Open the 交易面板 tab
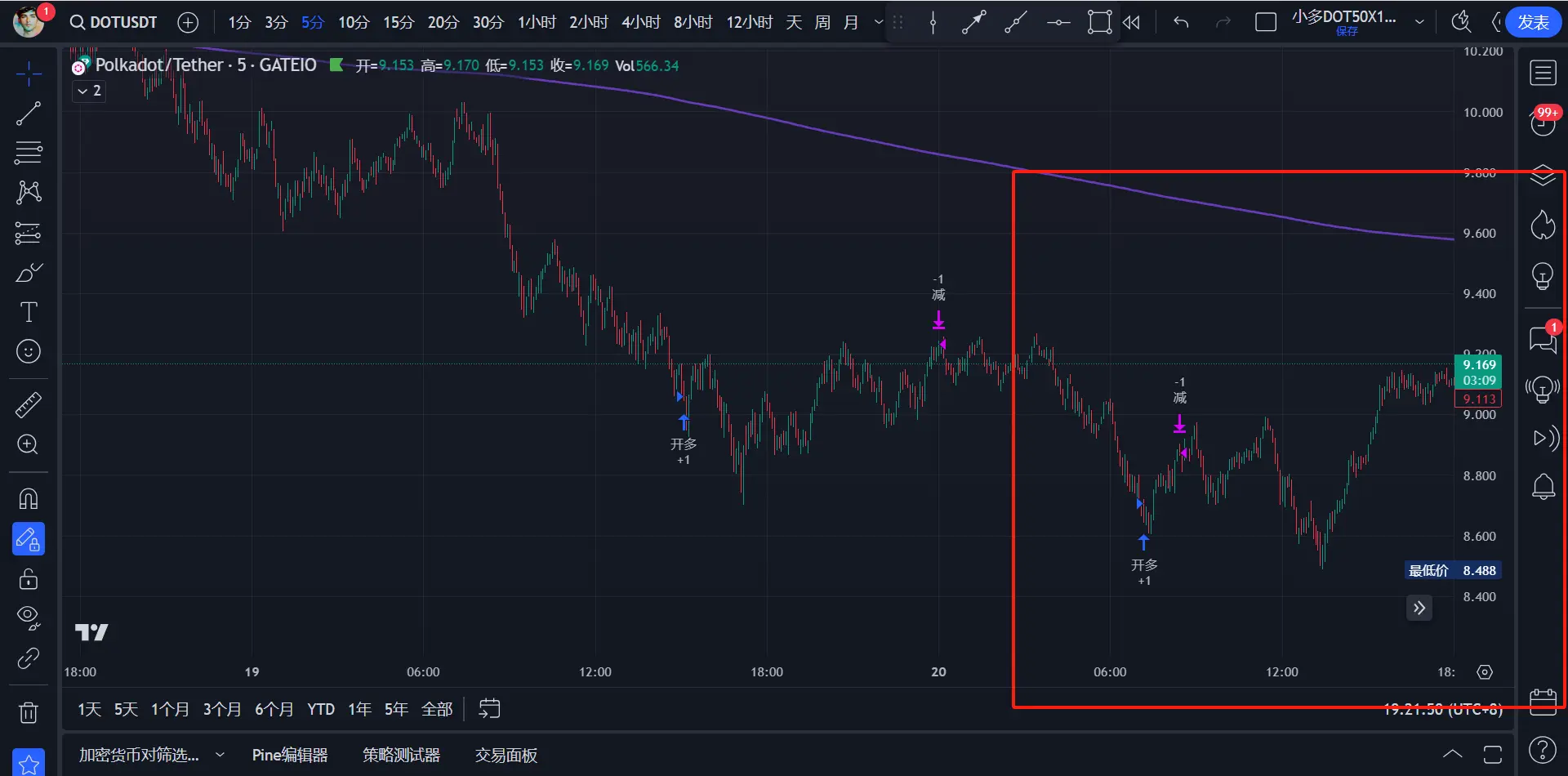 506,756
